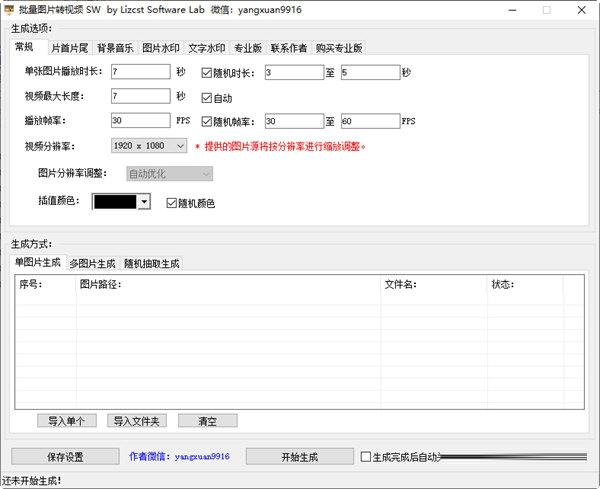
Task: Switch to the 片首片尾 tab
Action: coord(69,47)
